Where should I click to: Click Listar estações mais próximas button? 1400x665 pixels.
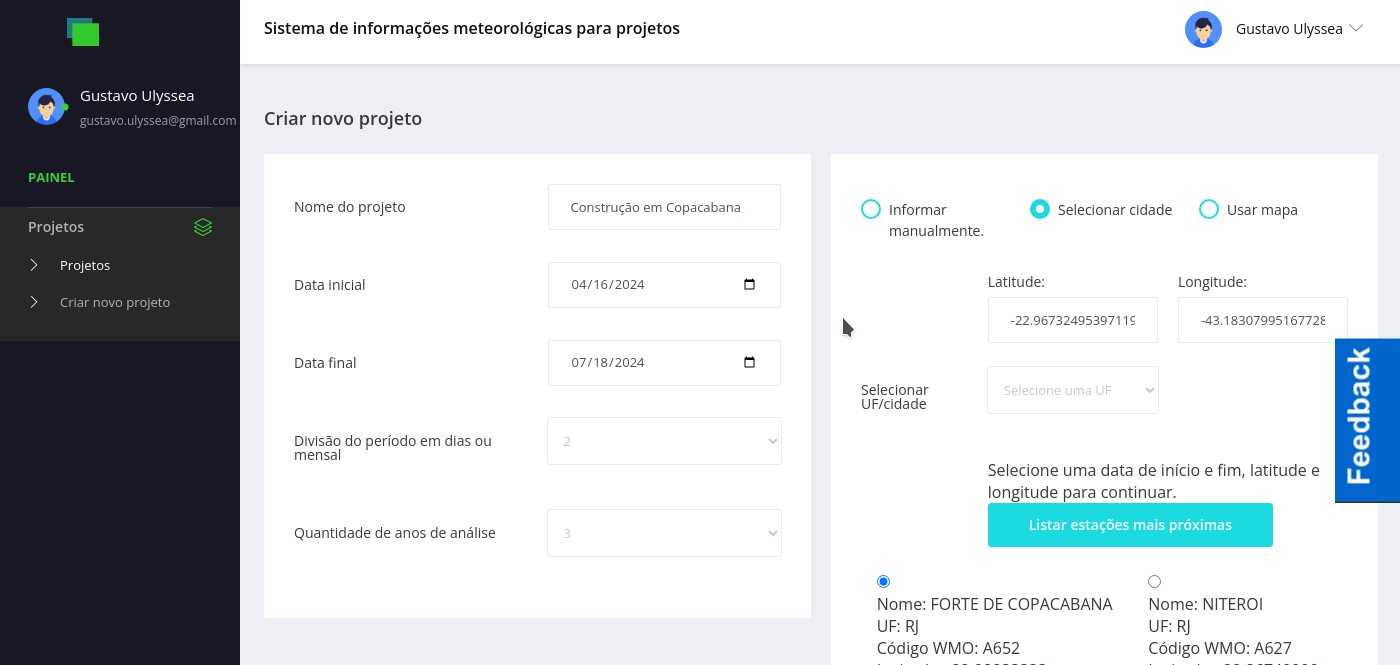pyautogui.click(x=1130, y=525)
